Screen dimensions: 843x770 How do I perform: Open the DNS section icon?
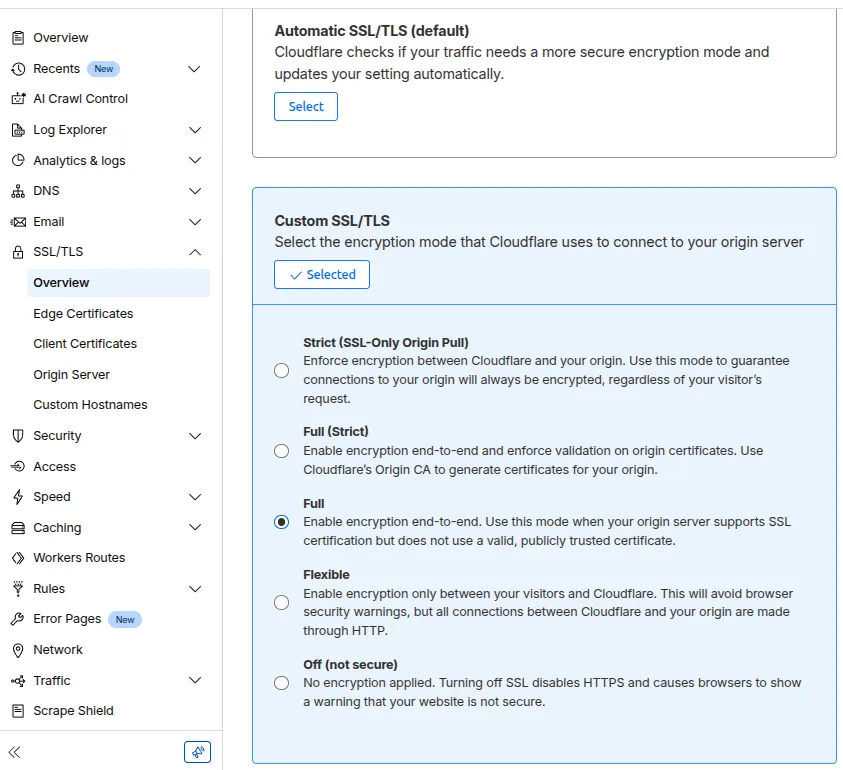pyautogui.click(x=16, y=190)
